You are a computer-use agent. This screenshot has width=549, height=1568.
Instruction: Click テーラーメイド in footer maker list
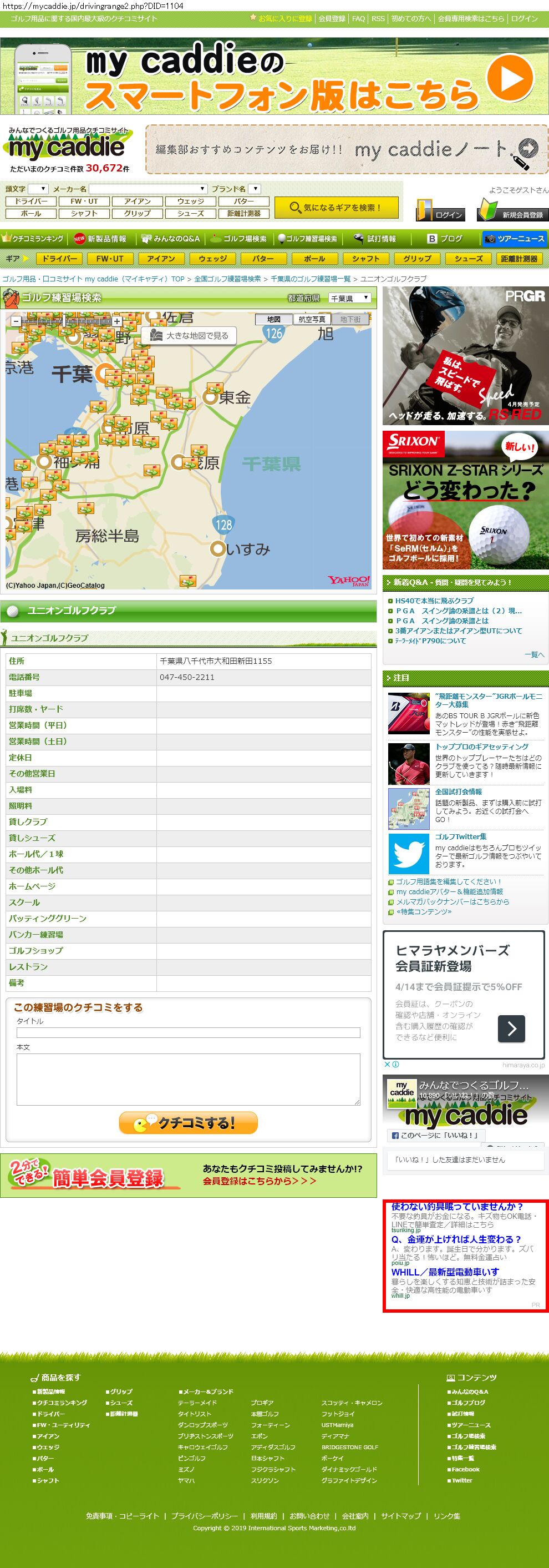197,1403
